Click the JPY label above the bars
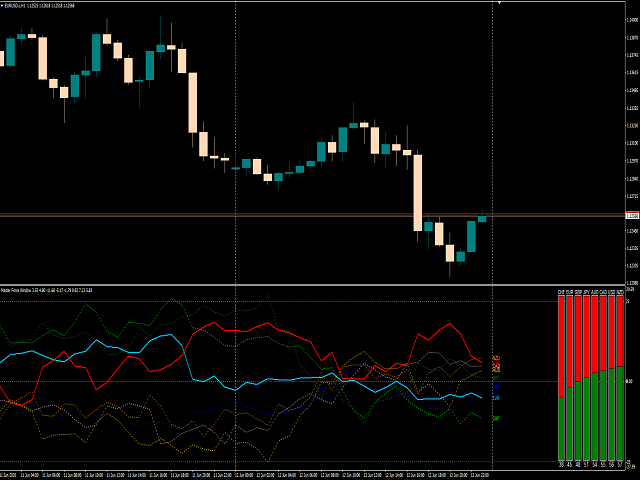Viewport: 640px width, 480px height. pyautogui.click(x=587, y=292)
